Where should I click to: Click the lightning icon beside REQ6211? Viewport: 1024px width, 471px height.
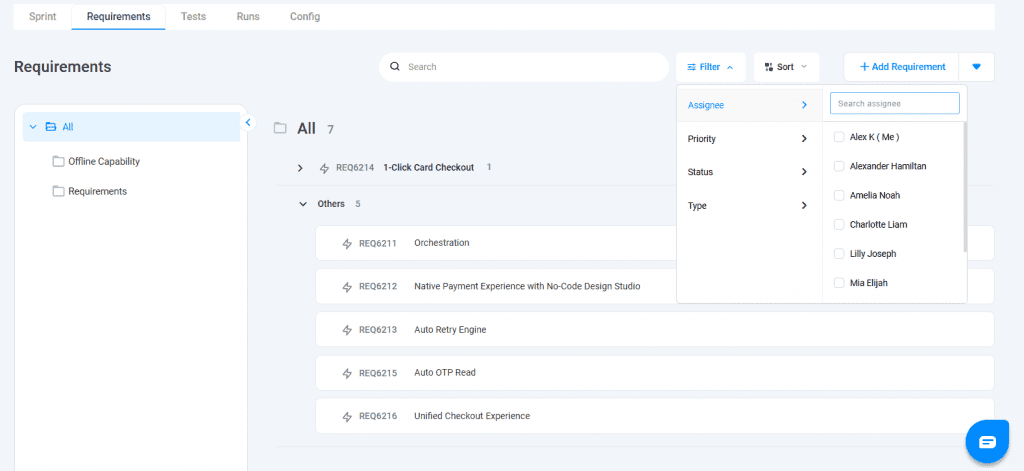tap(347, 243)
